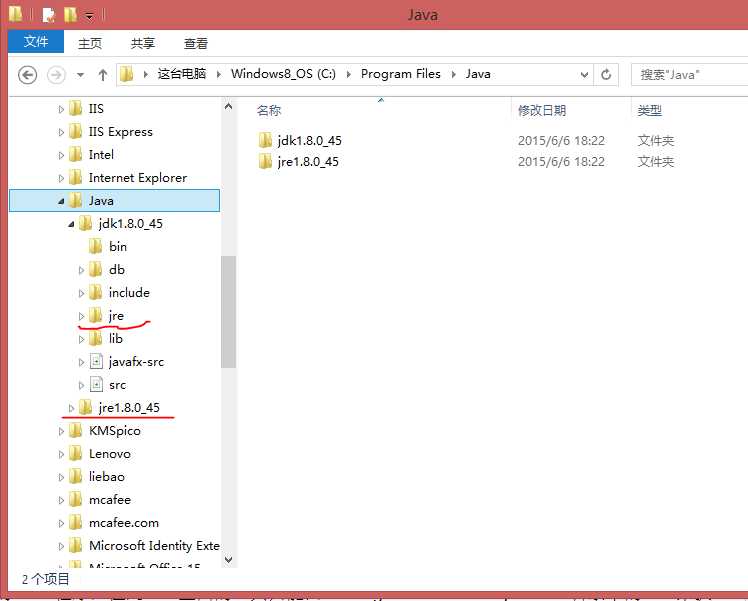
Task: Click the jre folder icon in tree
Action: [x=95, y=315]
